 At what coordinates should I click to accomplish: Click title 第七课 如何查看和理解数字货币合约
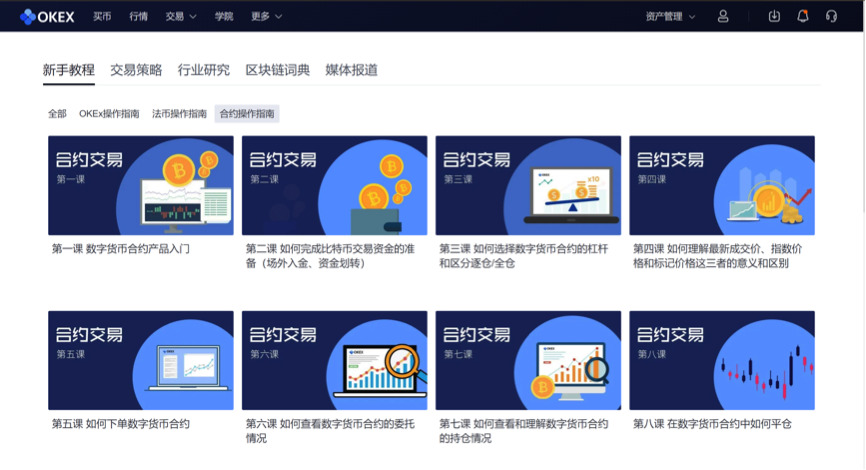click(524, 431)
